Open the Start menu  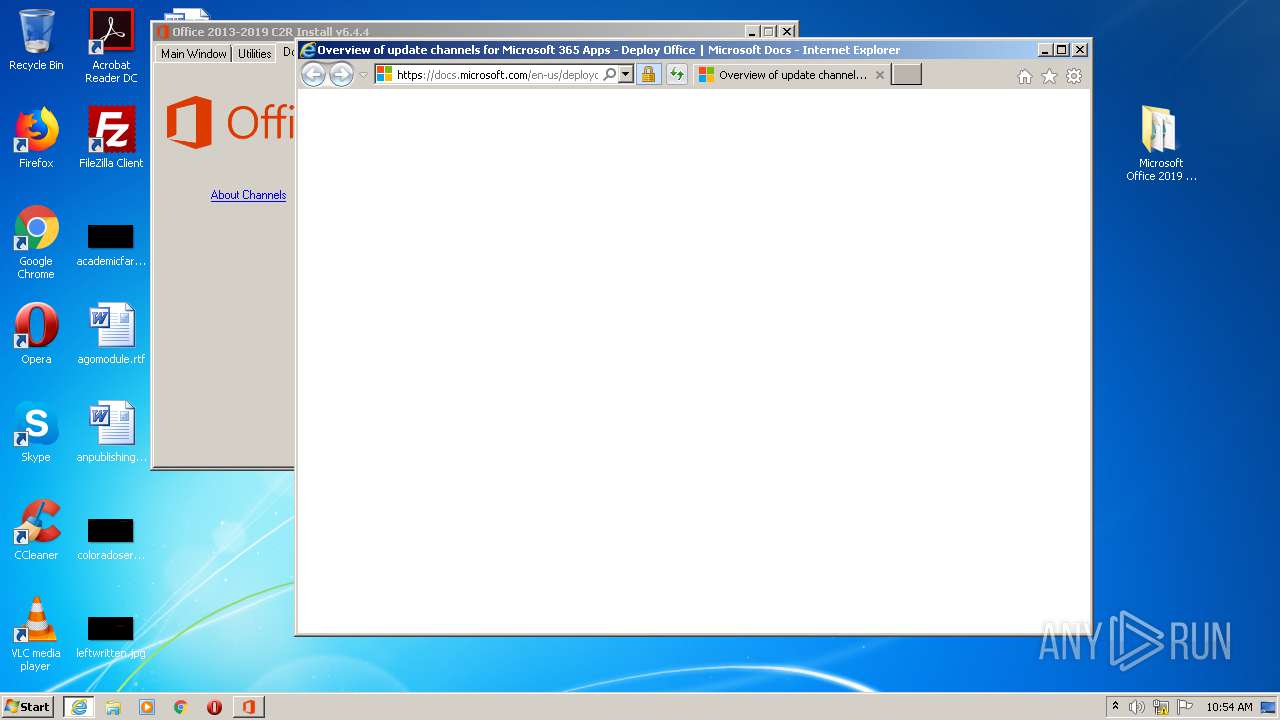point(28,707)
